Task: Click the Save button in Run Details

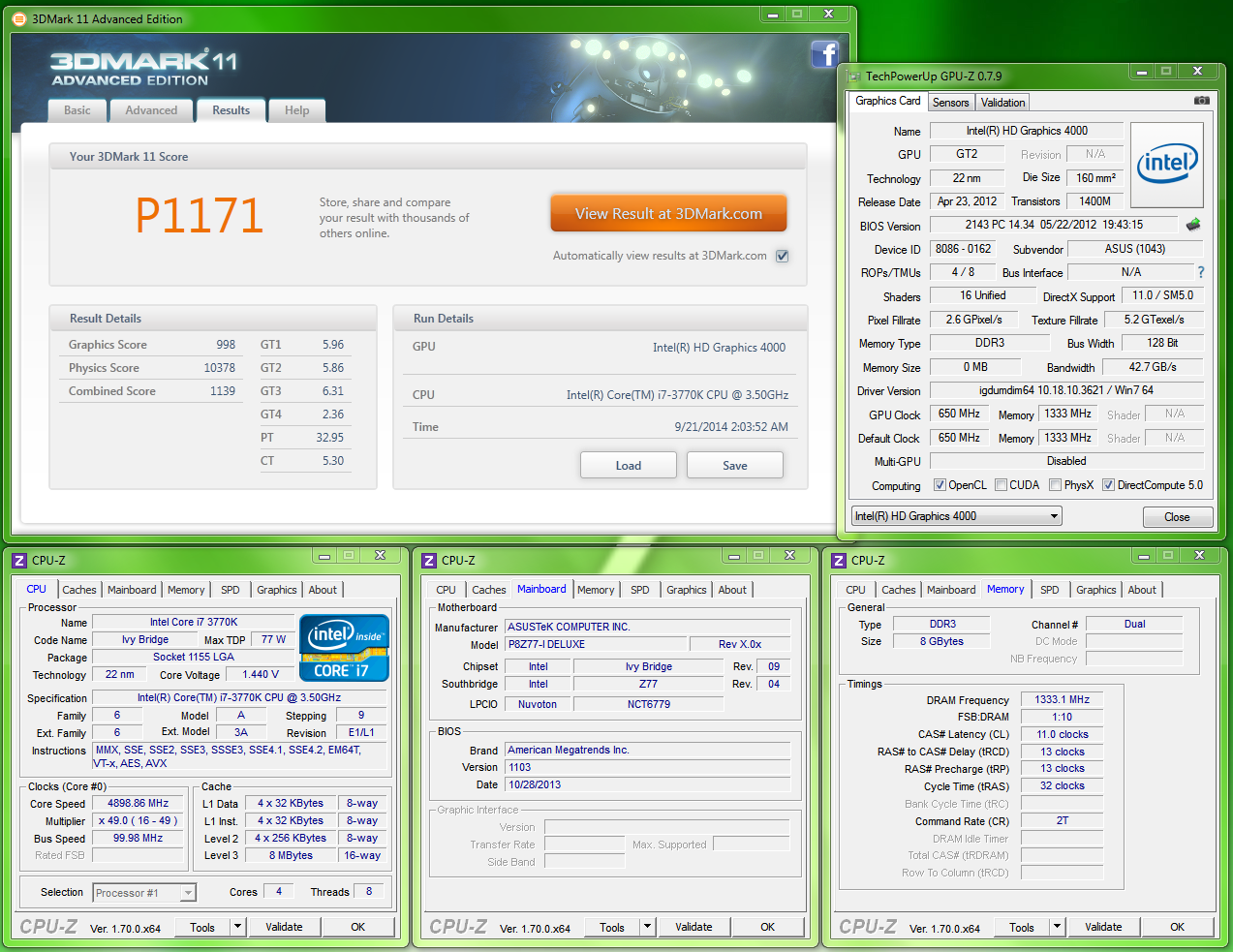Action: coord(735,466)
